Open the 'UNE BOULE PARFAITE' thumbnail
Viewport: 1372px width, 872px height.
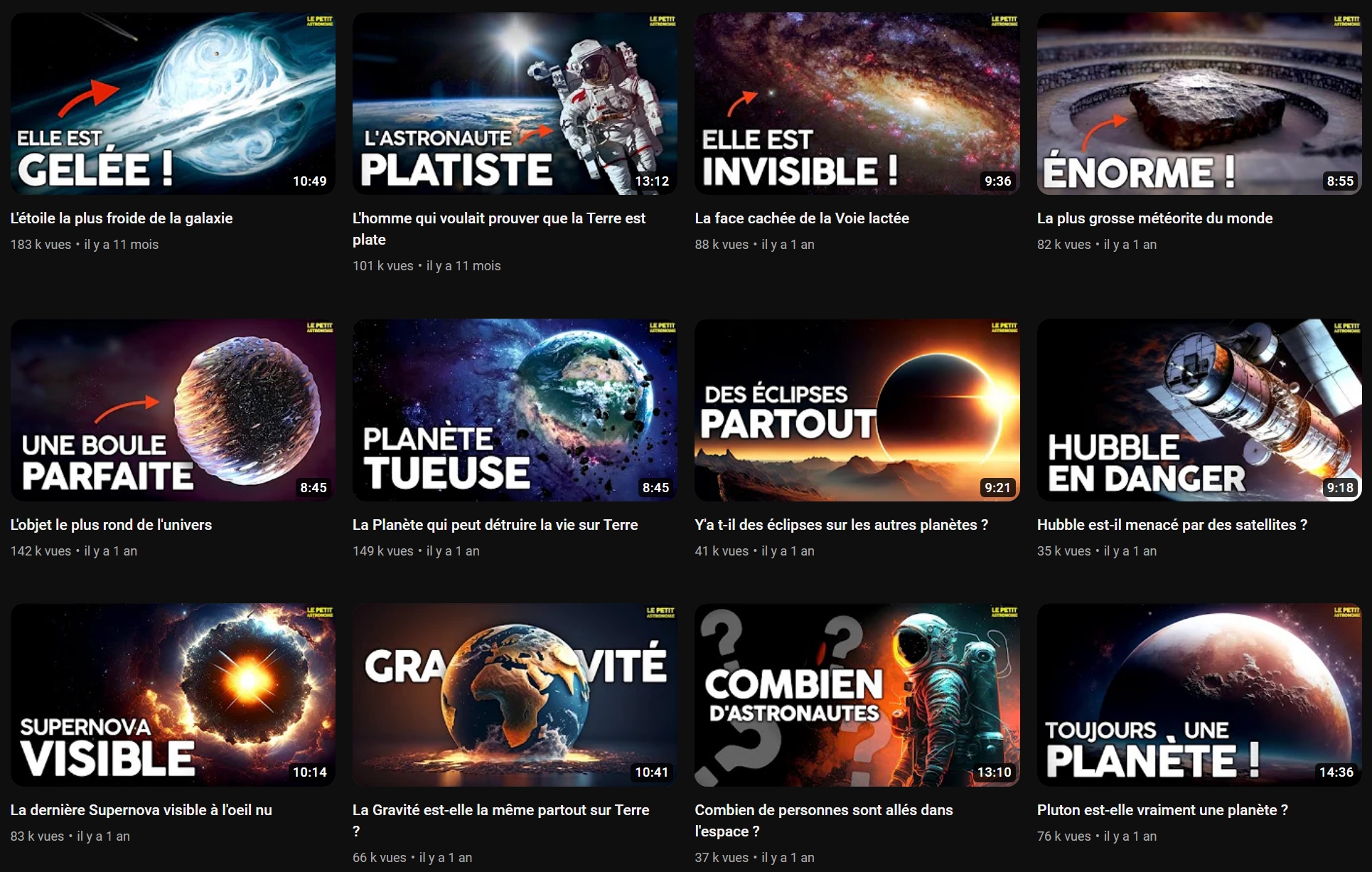(x=173, y=410)
